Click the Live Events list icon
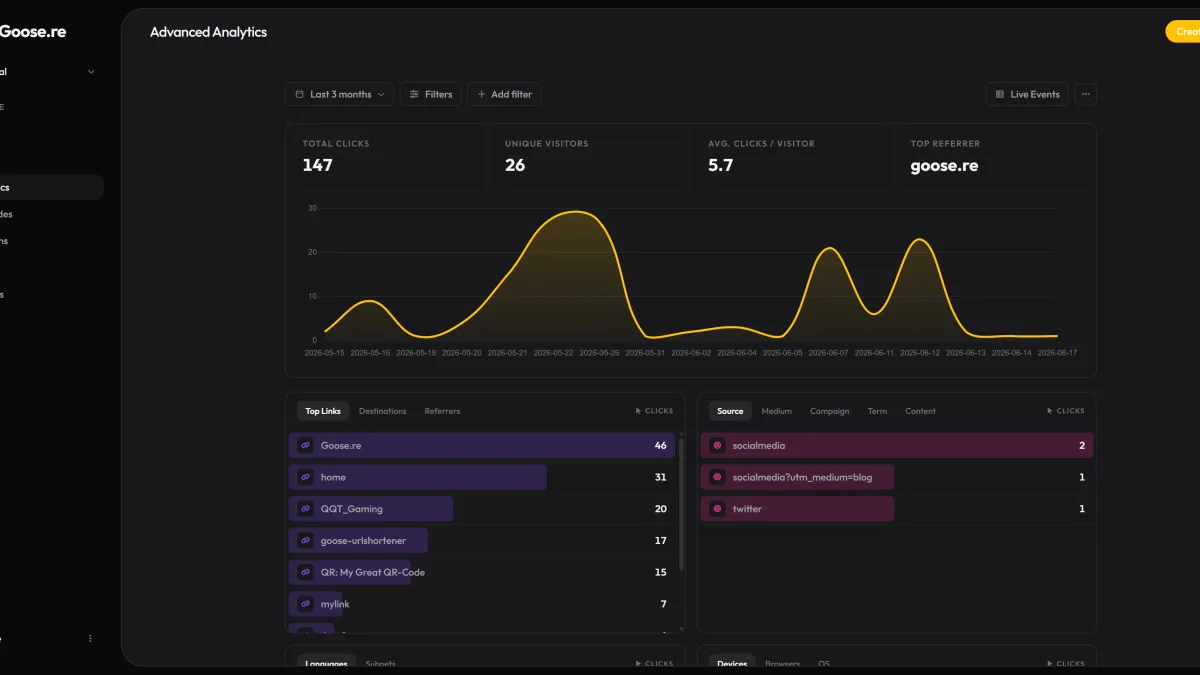 point(1000,94)
